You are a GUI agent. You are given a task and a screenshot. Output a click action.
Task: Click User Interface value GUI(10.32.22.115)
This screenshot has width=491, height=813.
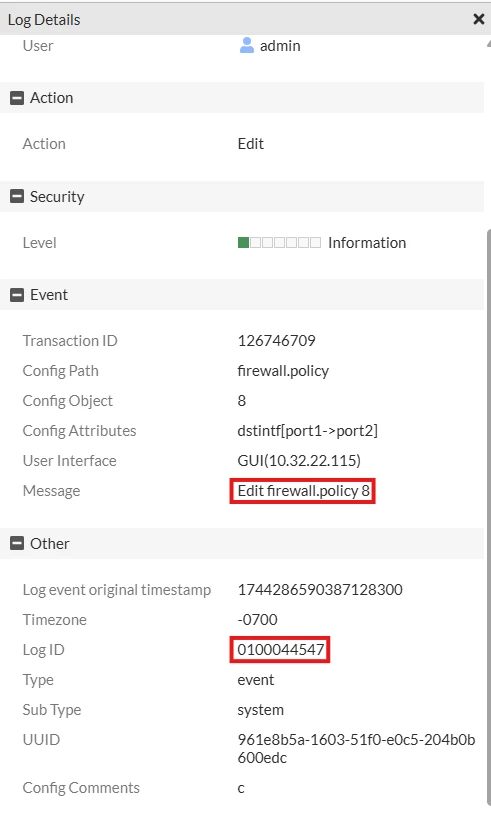(299, 461)
